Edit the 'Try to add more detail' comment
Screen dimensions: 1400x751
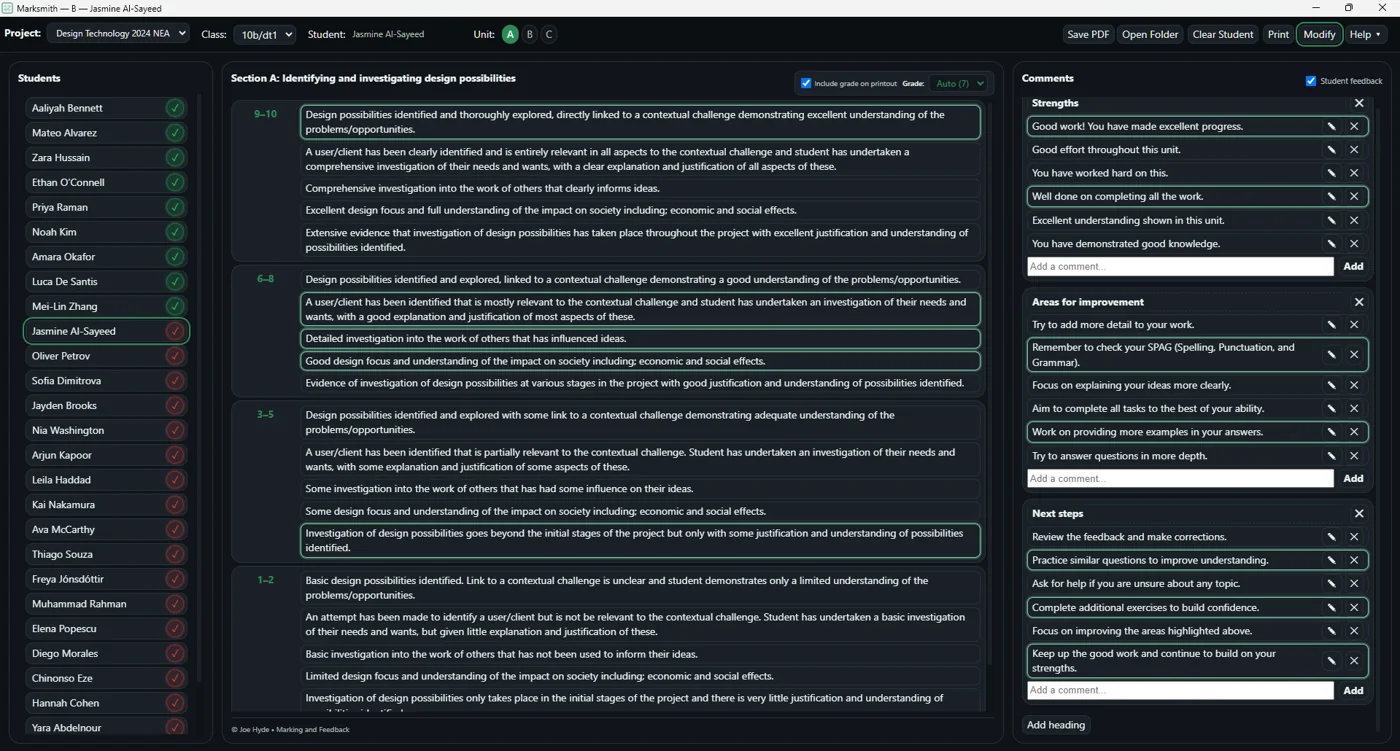click(1331, 325)
